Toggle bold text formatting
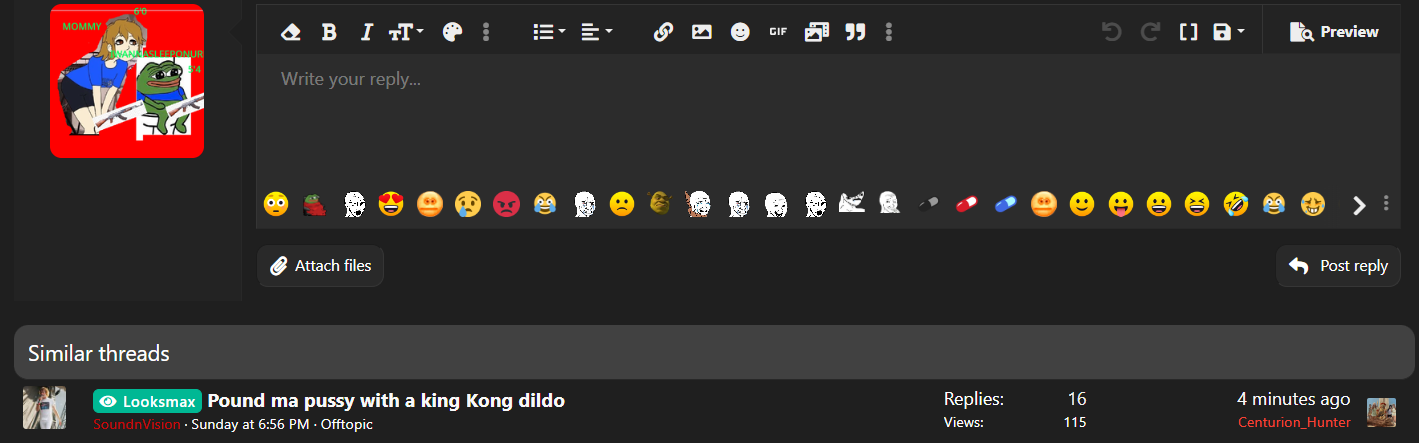This screenshot has height=443, width=1419. pyautogui.click(x=329, y=32)
